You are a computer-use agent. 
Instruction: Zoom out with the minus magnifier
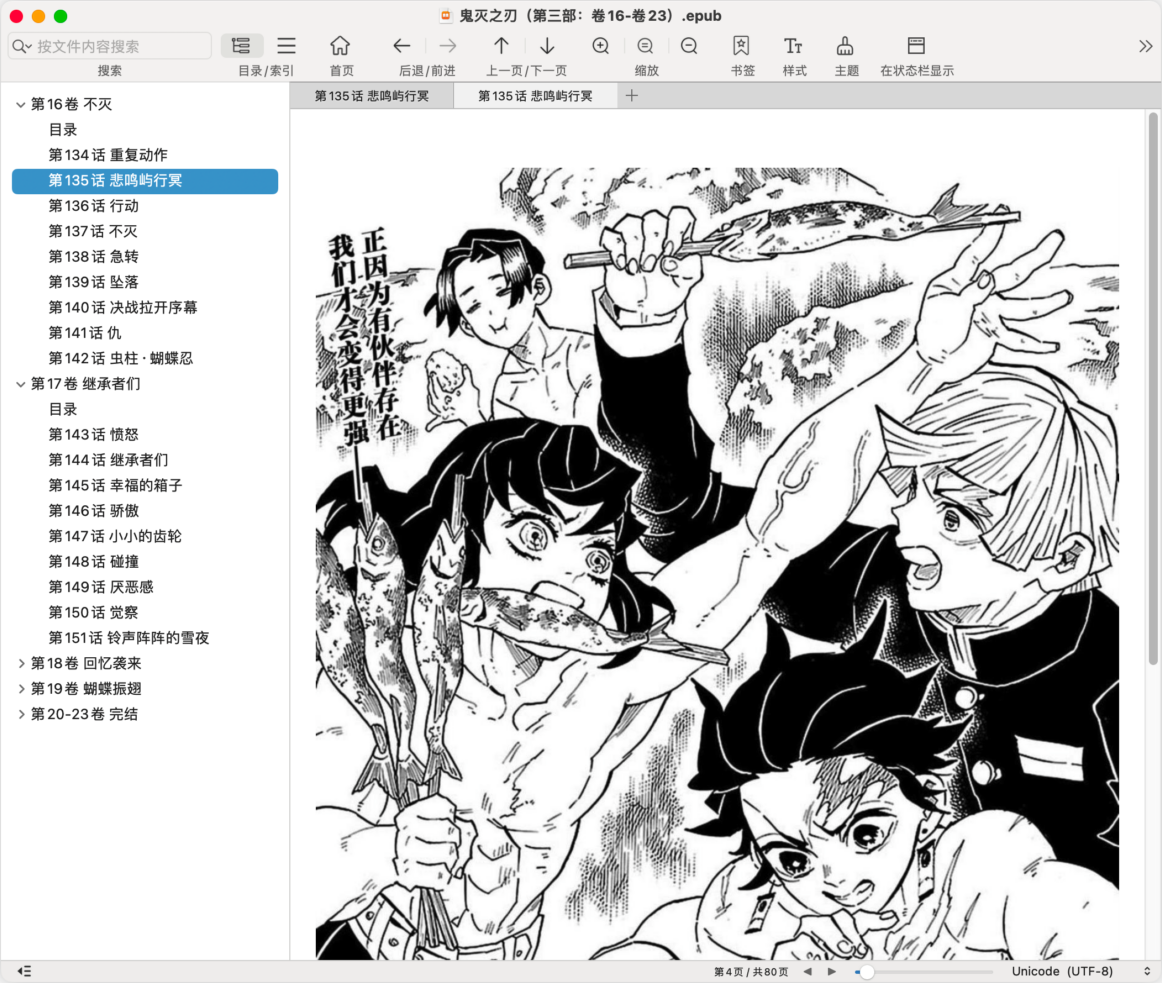coord(689,46)
